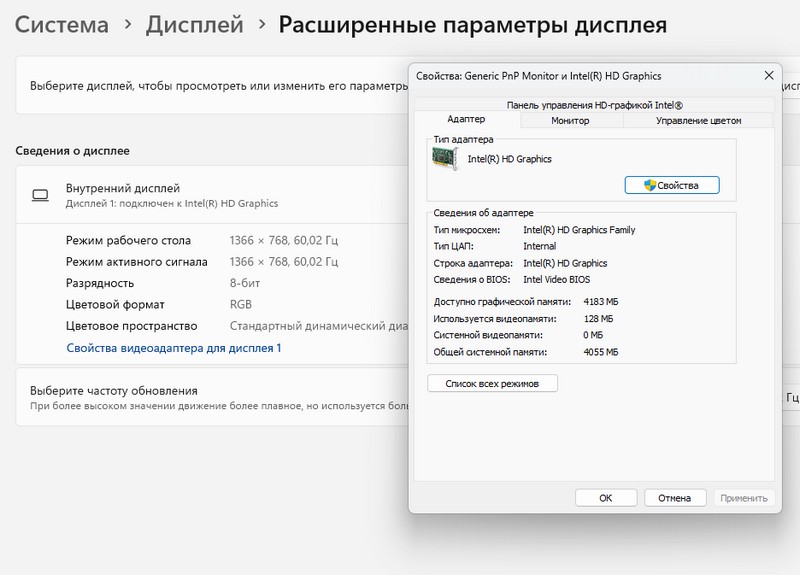Open Свойства видеоадаптера для дисплея 1 link

(x=174, y=348)
